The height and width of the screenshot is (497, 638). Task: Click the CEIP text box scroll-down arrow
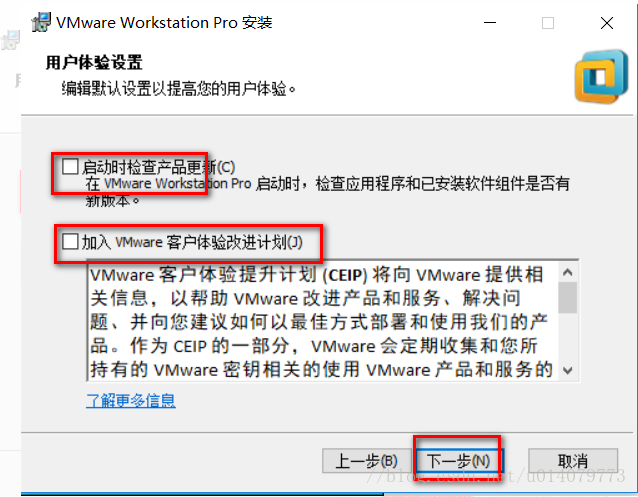(x=568, y=370)
